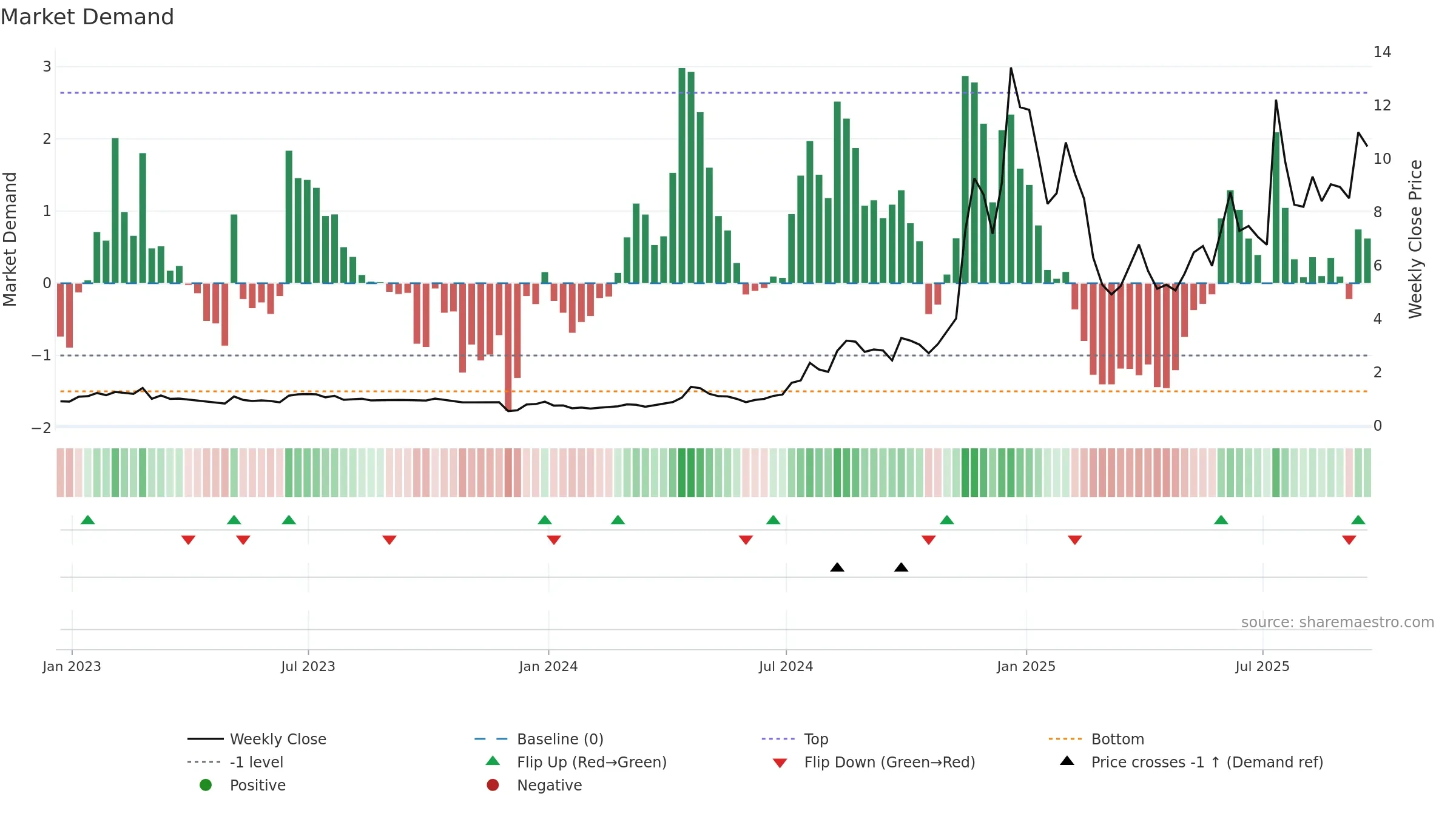1456x819 pixels.
Task: Click the source: sharemaestro.com text
Action: point(1338,622)
